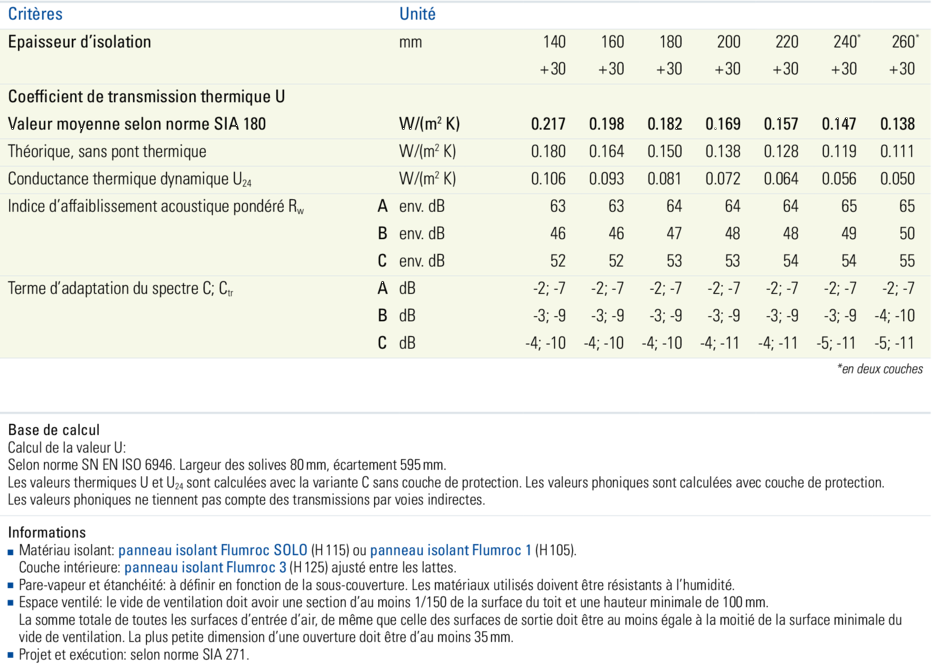This screenshot has width=934, height=670.
Task: Follow the panneau isolant Flumroc 3 link
Action: (205, 567)
